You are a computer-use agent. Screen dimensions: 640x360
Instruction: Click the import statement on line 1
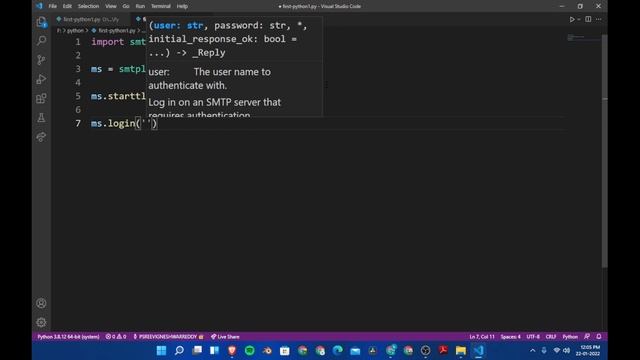point(118,42)
